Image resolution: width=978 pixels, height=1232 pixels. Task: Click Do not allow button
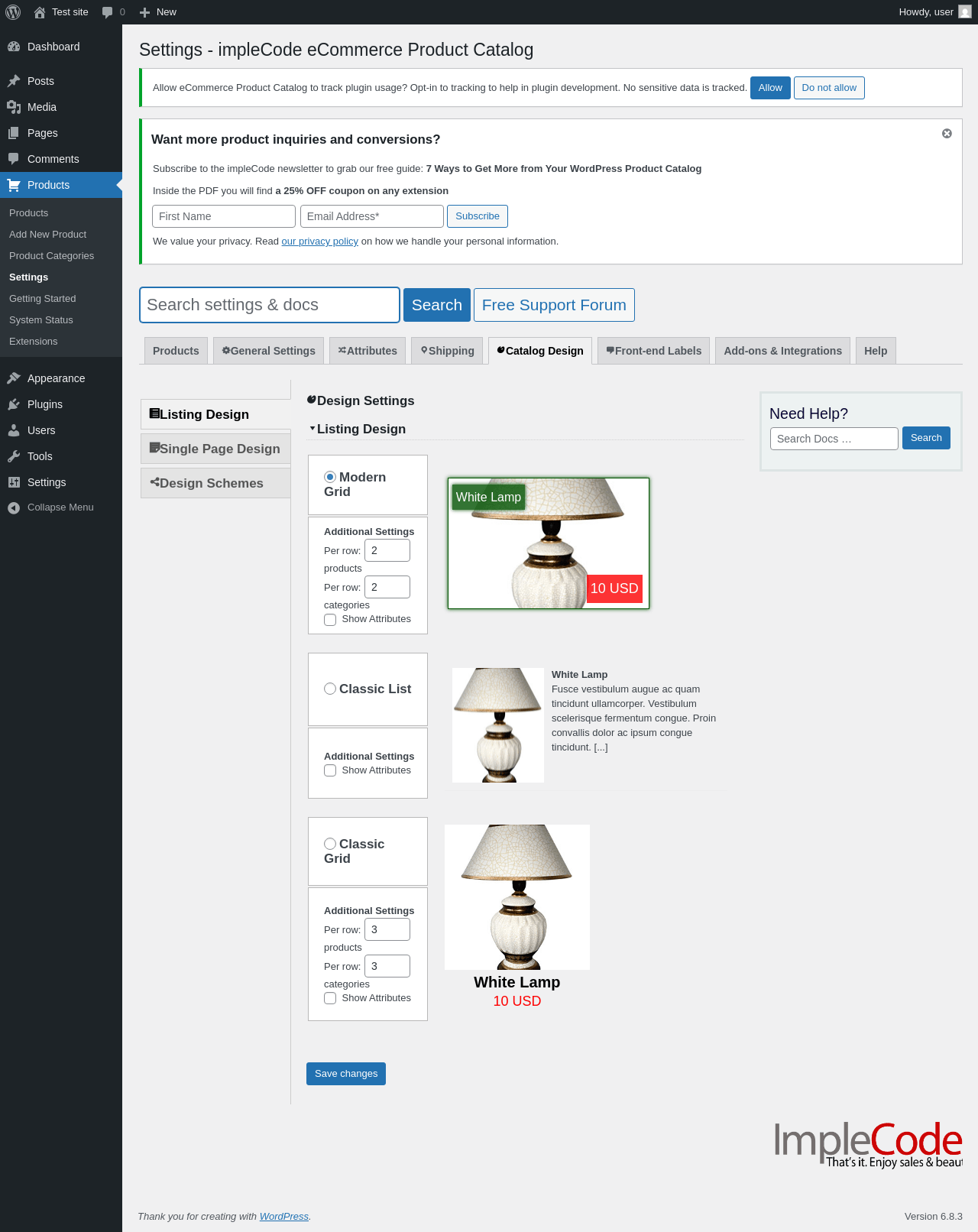tap(829, 88)
